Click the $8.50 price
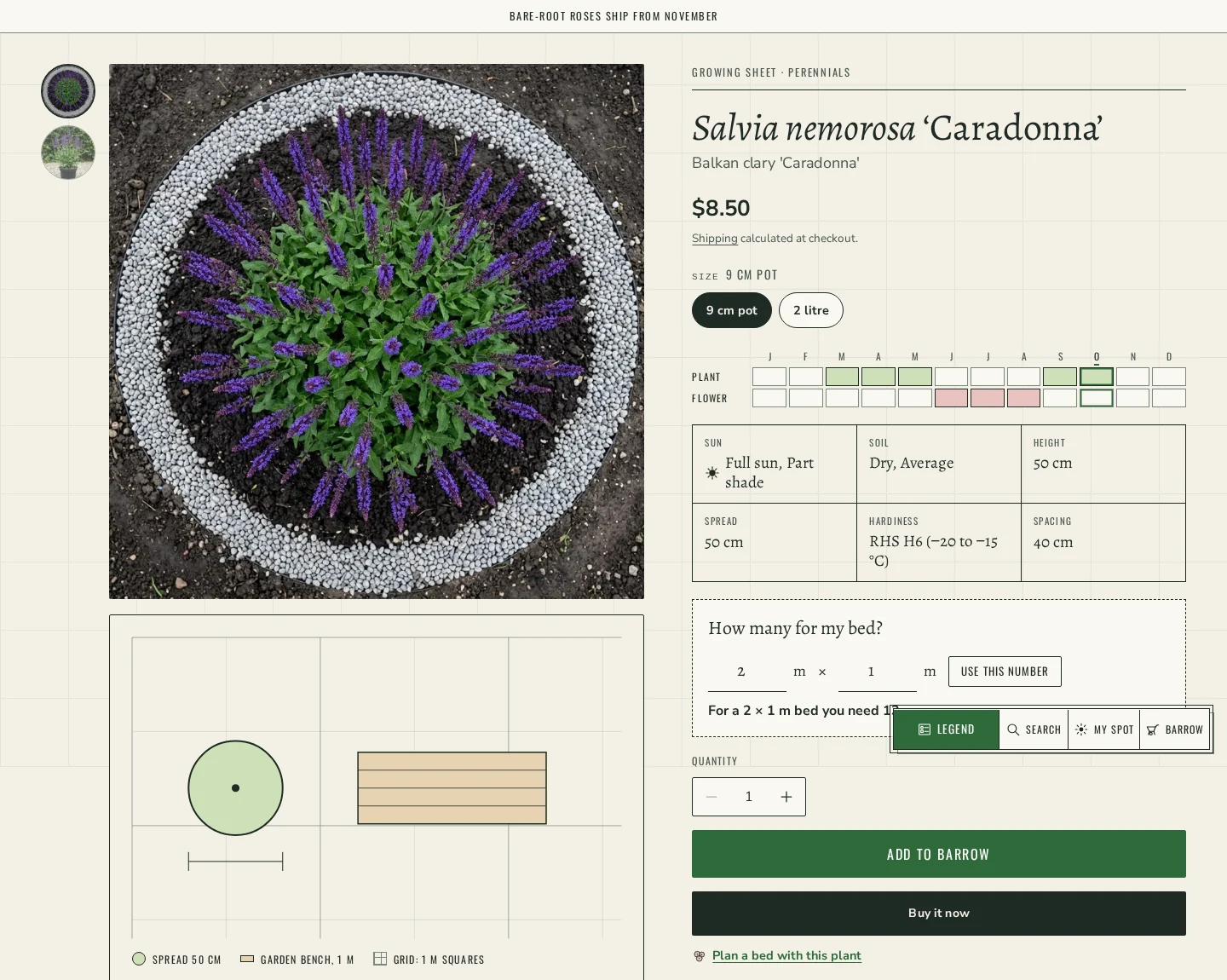This screenshot has width=1227, height=980. pyautogui.click(x=721, y=208)
